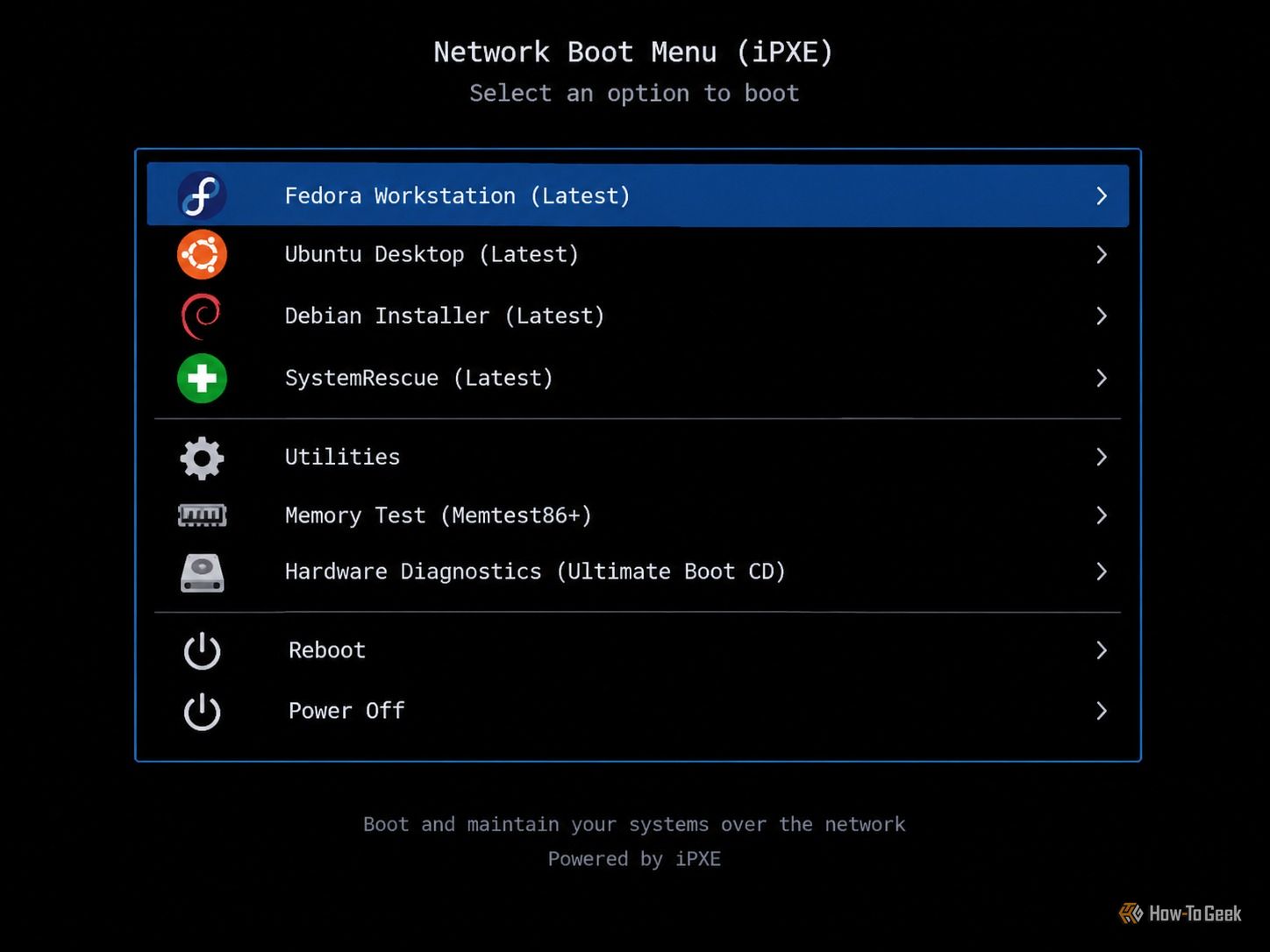
Task: Click the Power Off power icon
Action: tap(202, 711)
